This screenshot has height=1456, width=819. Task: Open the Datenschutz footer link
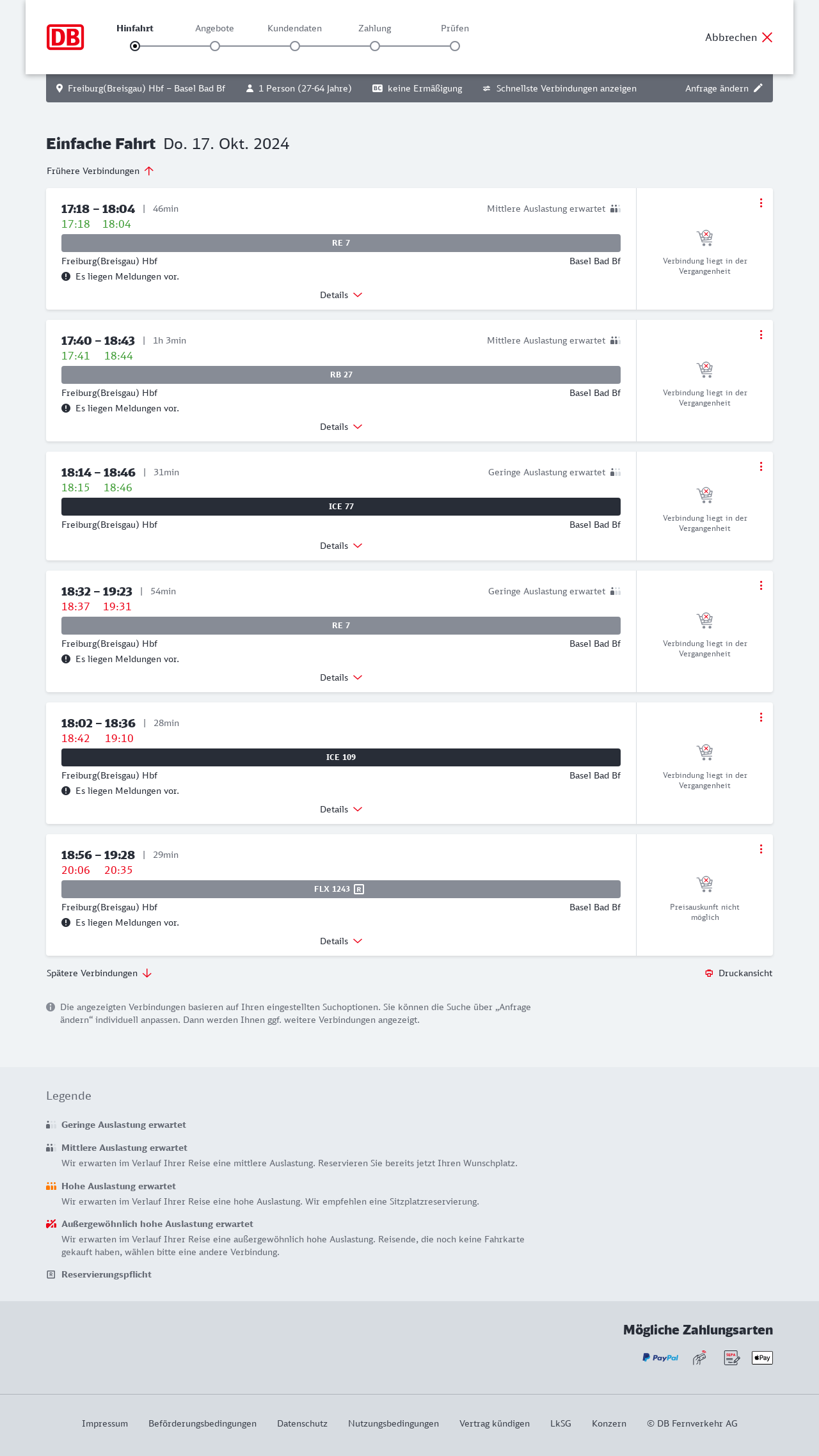click(x=302, y=1423)
